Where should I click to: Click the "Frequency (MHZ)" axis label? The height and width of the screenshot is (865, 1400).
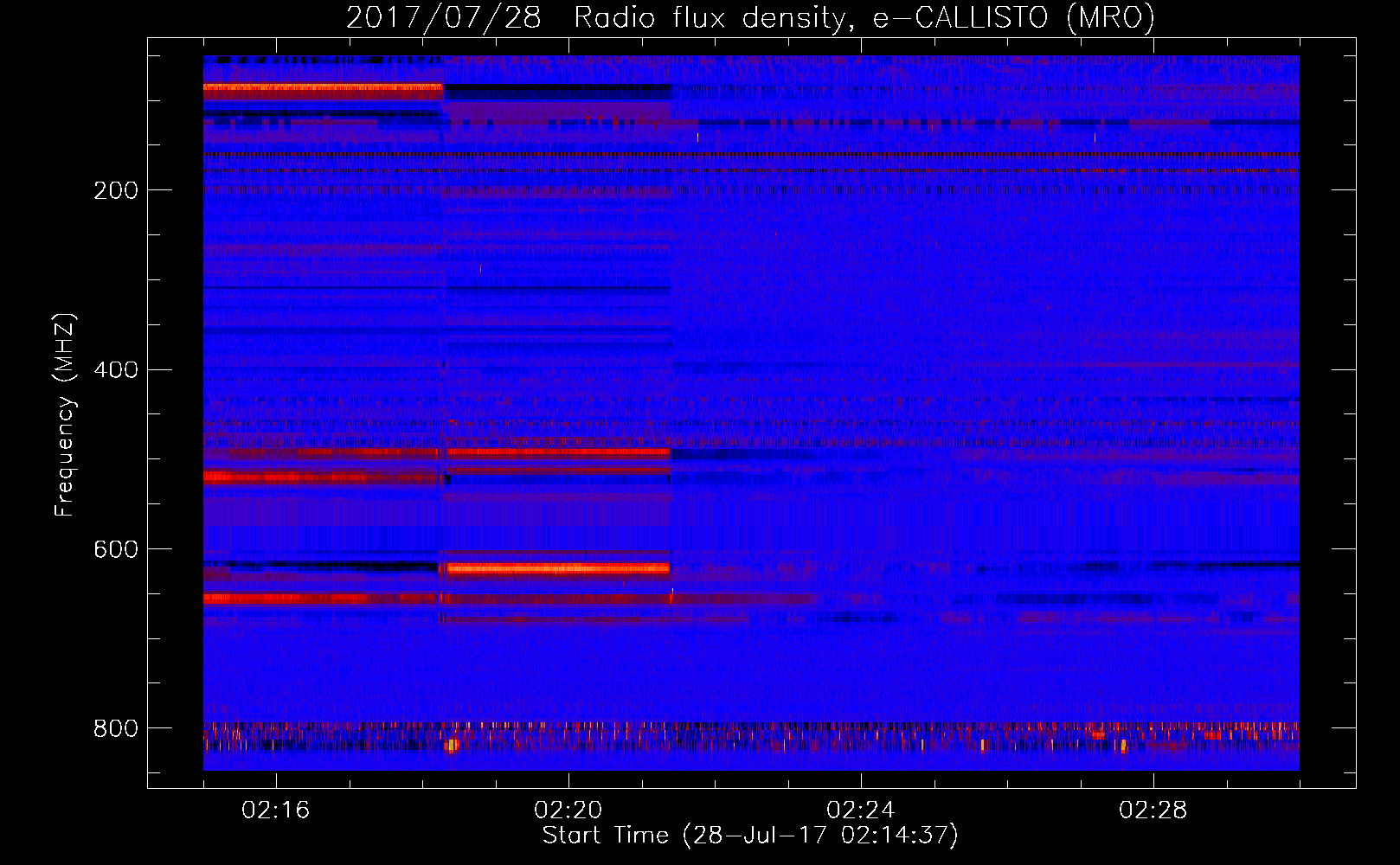pyautogui.click(x=65, y=415)
